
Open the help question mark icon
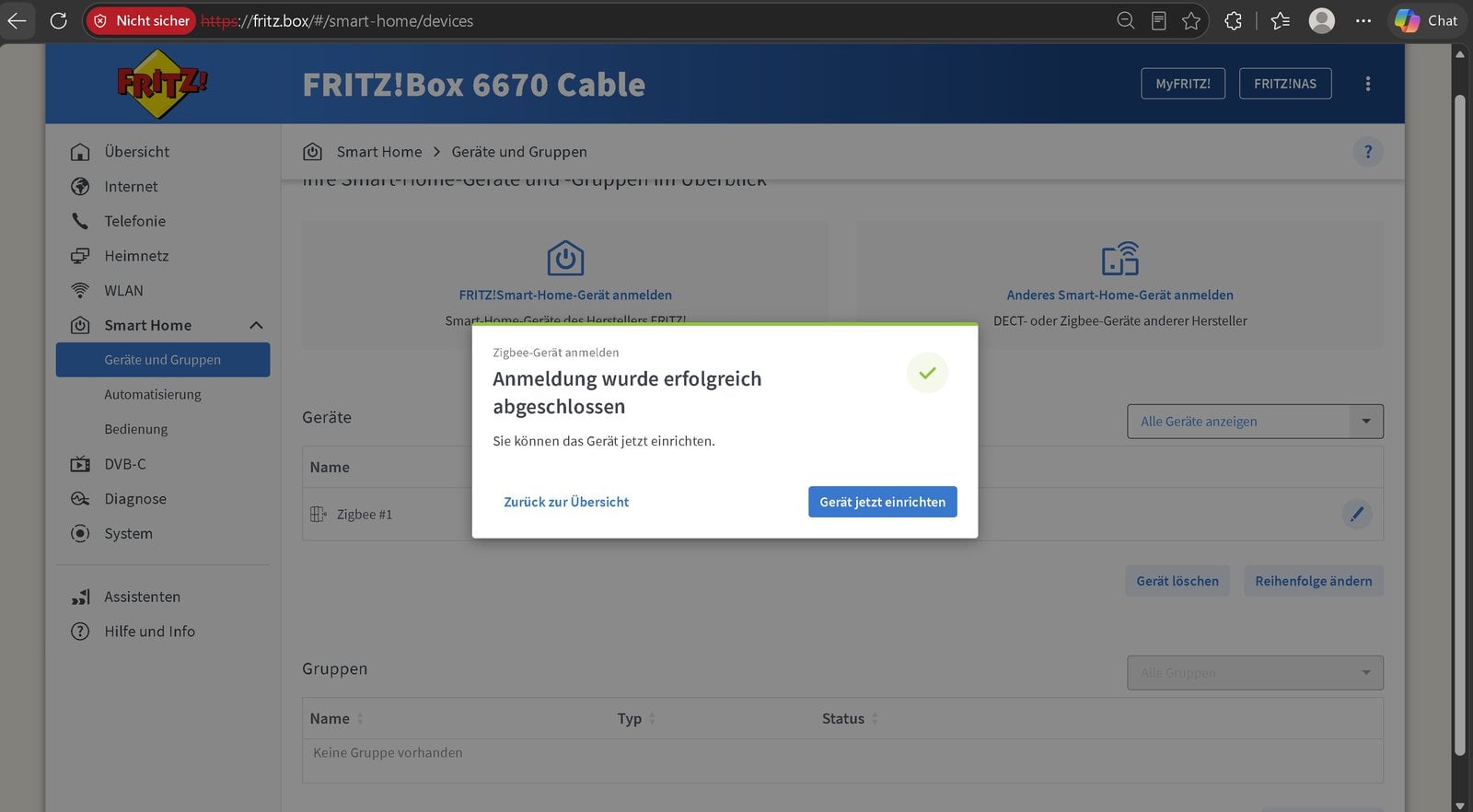[1368, 152]
